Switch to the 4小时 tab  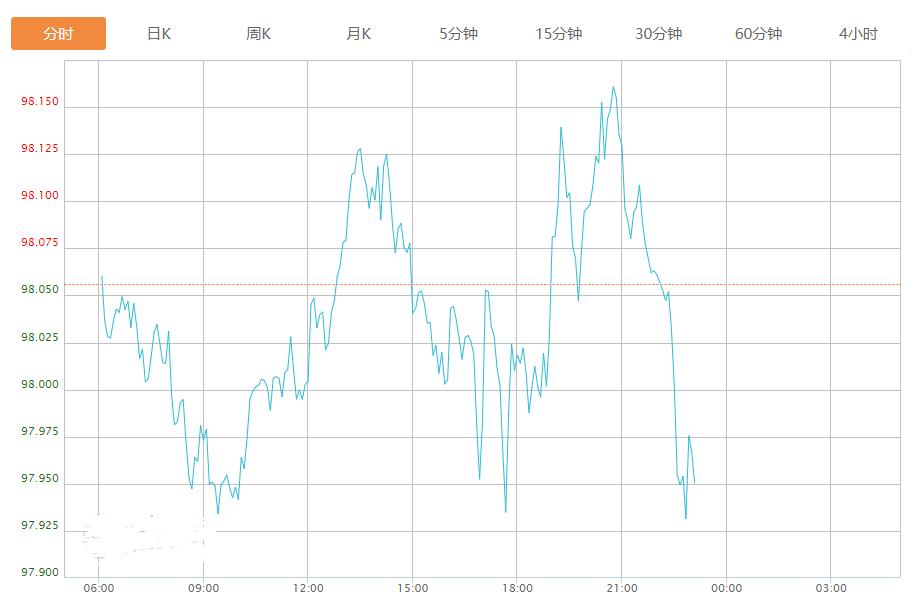click(858, 34)
